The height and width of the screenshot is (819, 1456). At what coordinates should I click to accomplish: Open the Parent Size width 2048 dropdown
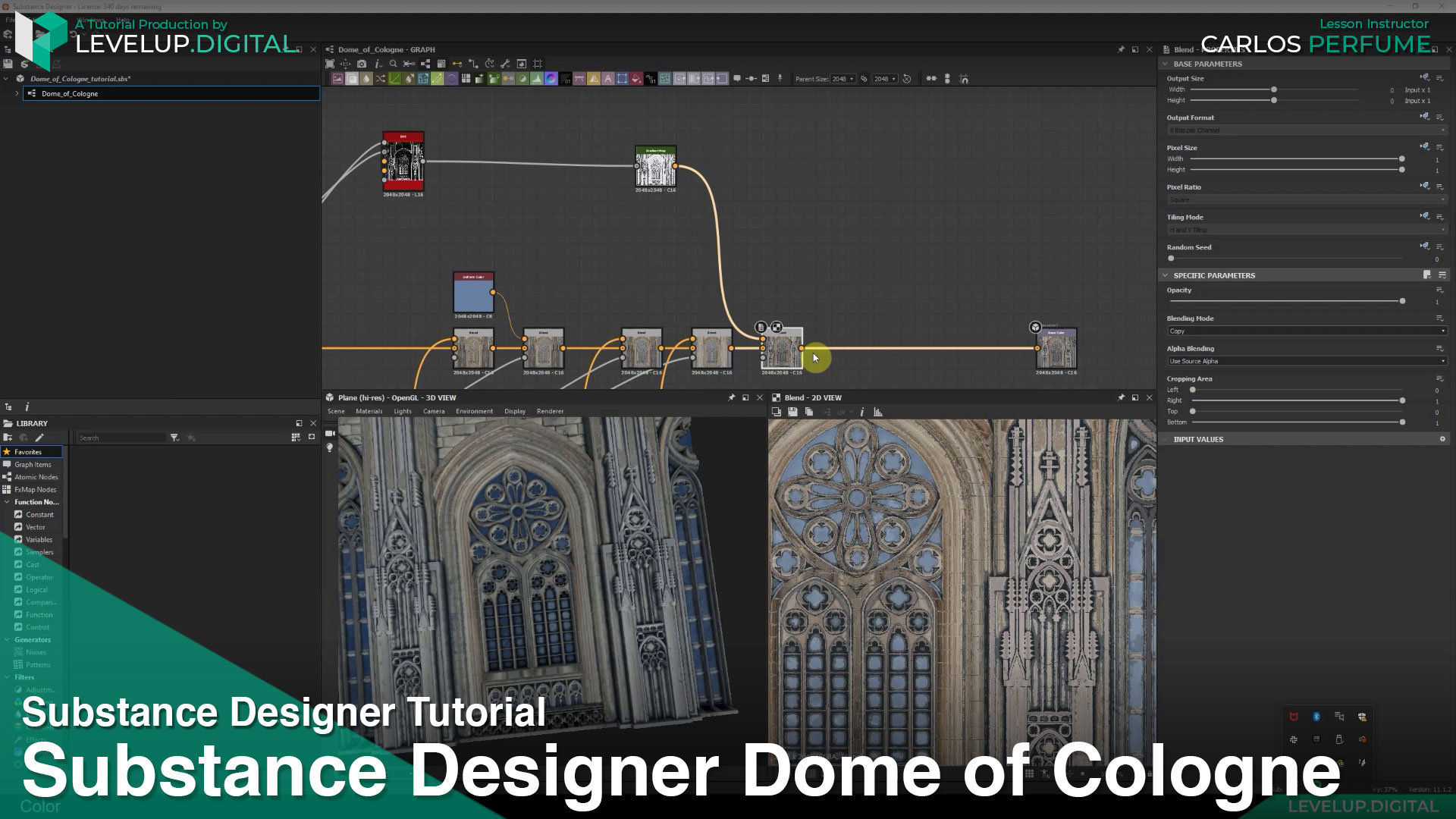coord(843,79)
